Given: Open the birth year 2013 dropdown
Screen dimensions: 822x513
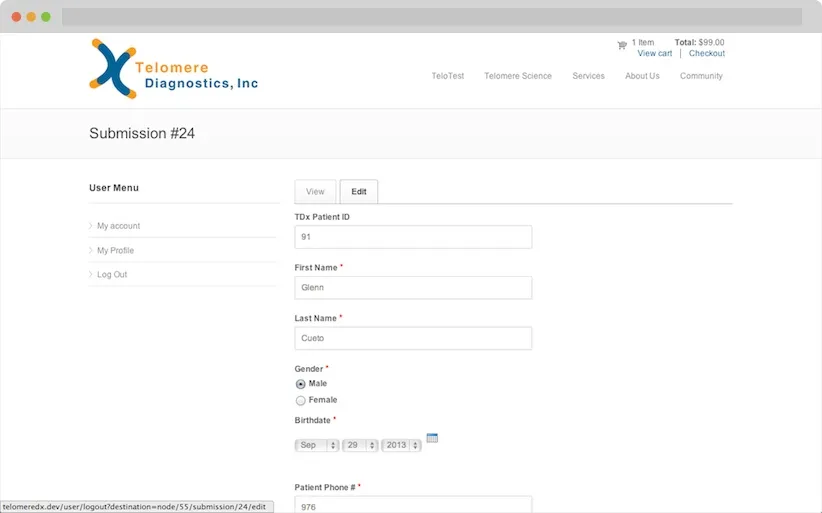Looking at the screenshot, I should coord(401,445).
